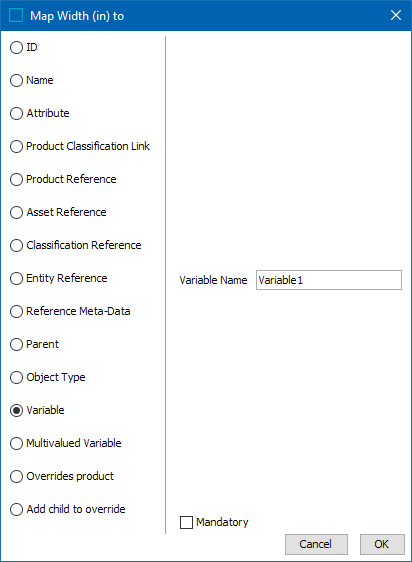
Task: Select the Variable radio button
Action: pyautogui.click(x=16, y=410)
